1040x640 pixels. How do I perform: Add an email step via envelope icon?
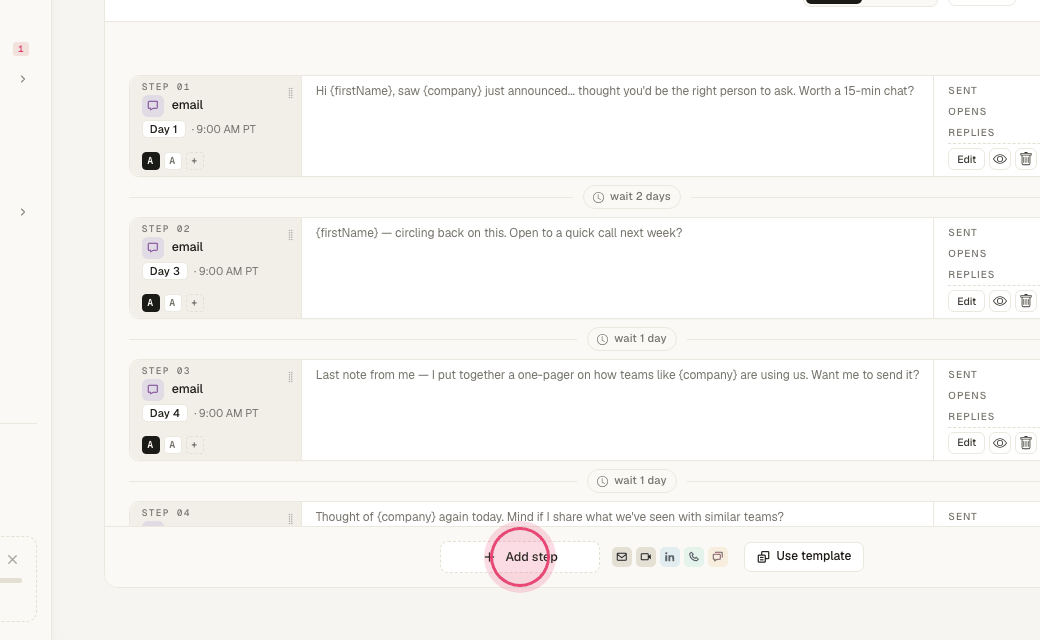(x=621, y=557)
